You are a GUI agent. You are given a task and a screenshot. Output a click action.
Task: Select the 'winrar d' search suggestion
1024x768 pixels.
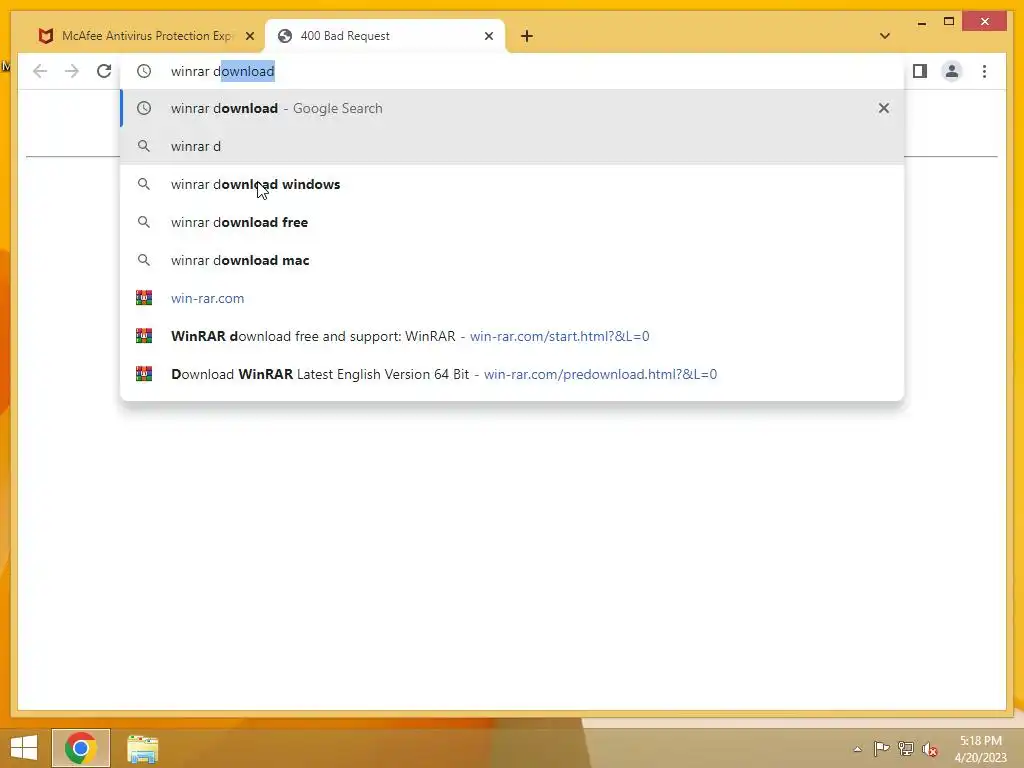pyautogui.click(x=512, y=146)
